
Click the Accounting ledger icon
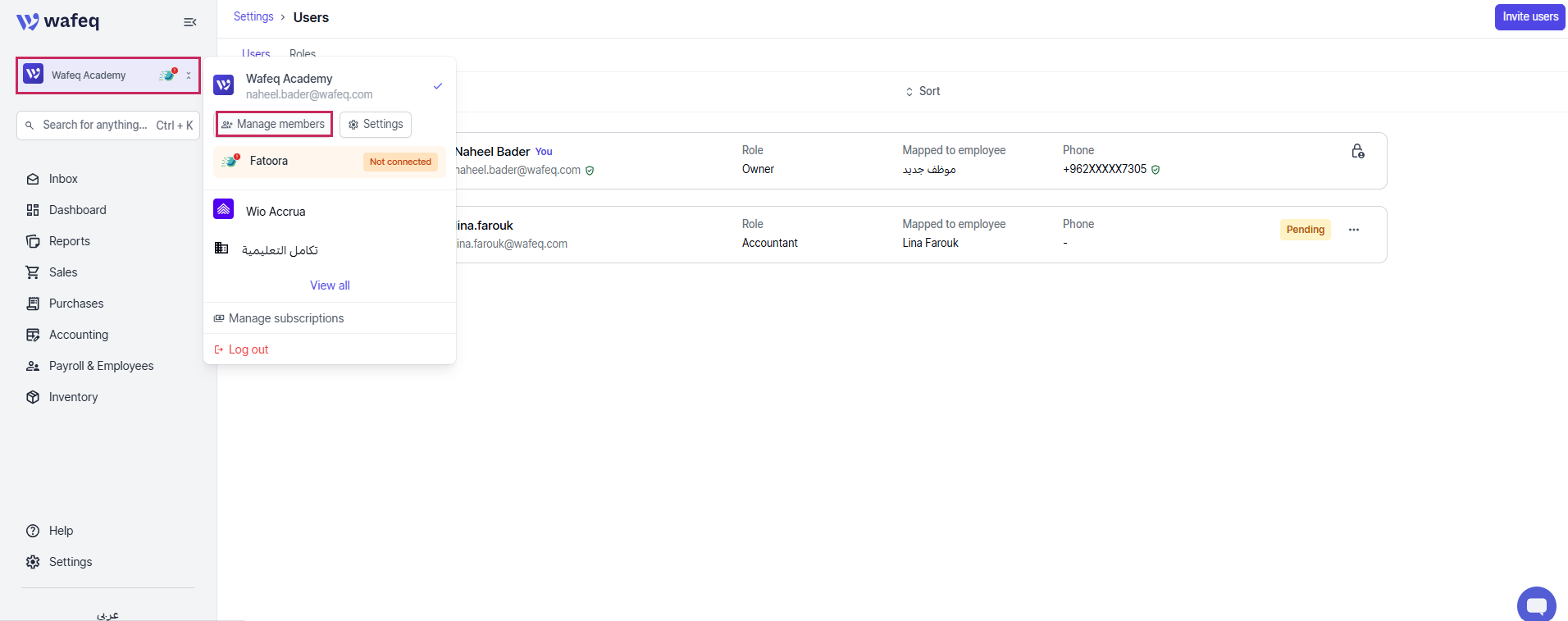pyautogui.click(x=33, y=335)
